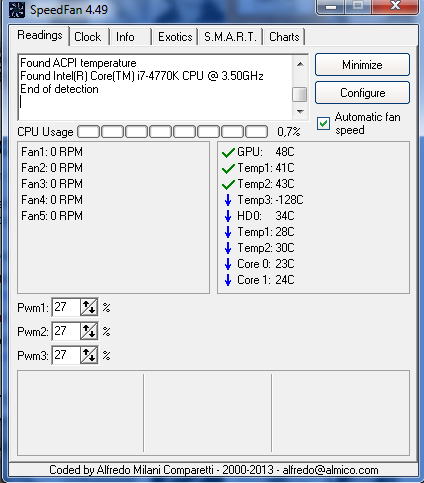
Task: Click the 'Temp2: 30C' reading text
Action: (x=266, y=248)
